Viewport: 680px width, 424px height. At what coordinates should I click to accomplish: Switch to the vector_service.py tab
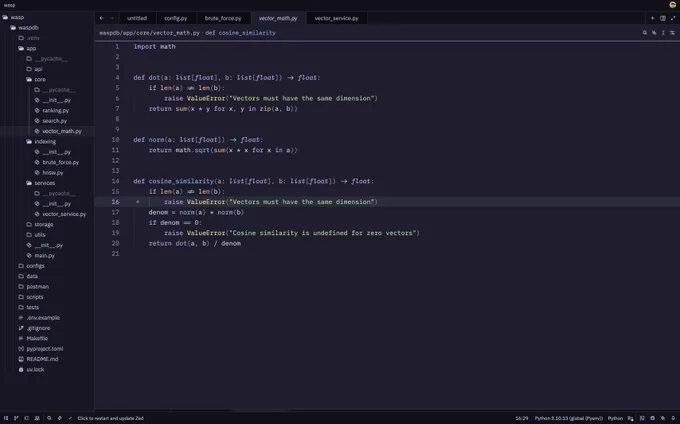(337, 18)
